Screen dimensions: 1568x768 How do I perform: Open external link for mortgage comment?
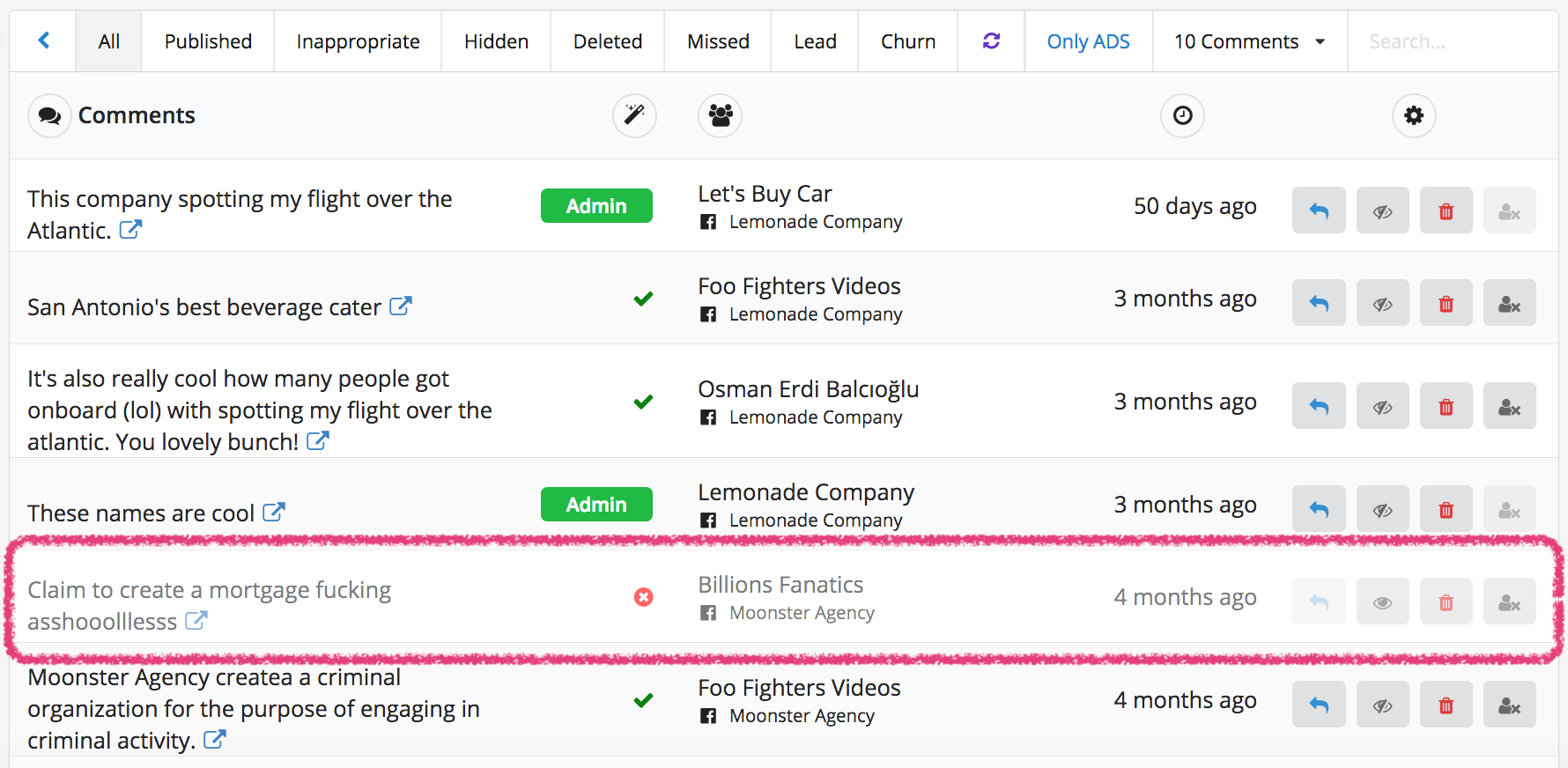196,621
